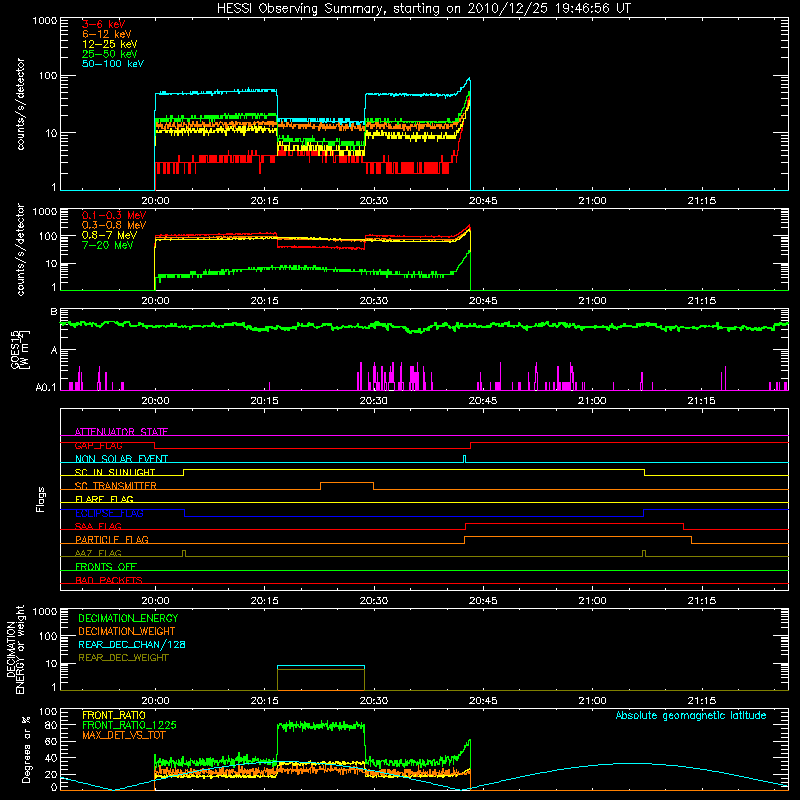Click the Degrees or % axis label
The image size is (800, 800).
pos(26,749)
